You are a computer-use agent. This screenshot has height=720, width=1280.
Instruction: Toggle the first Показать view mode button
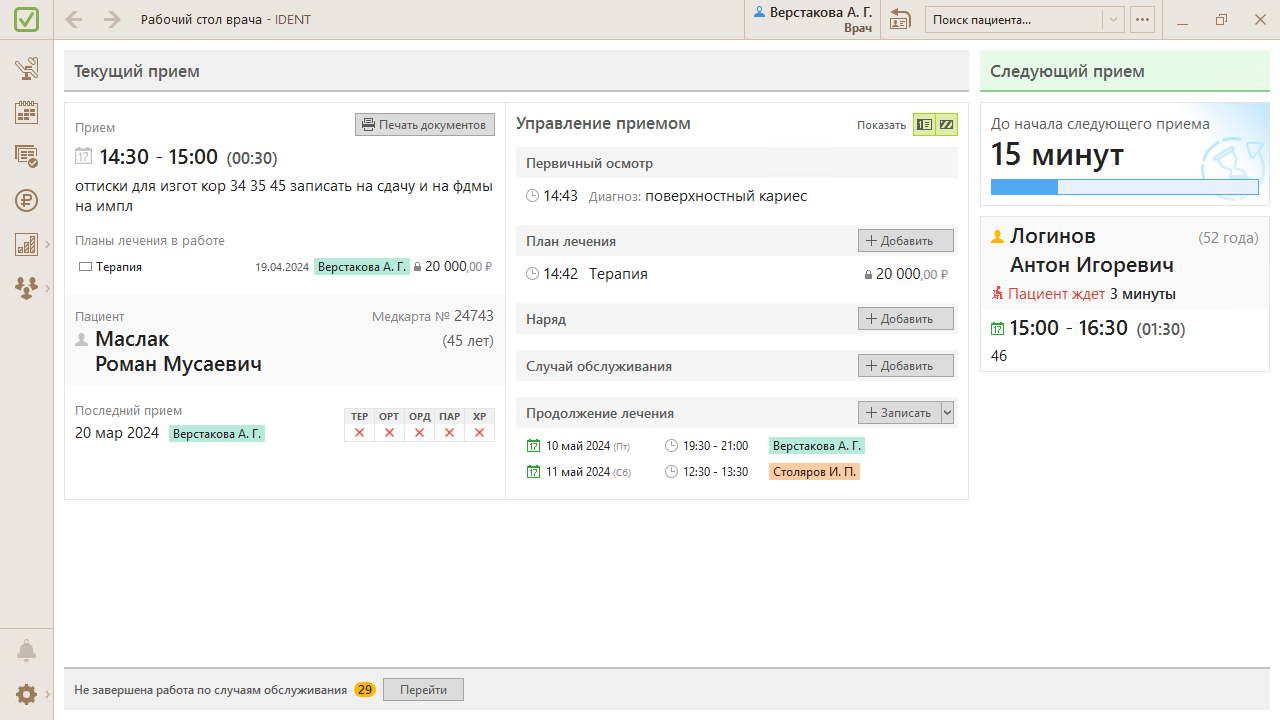tap(924, 125)
